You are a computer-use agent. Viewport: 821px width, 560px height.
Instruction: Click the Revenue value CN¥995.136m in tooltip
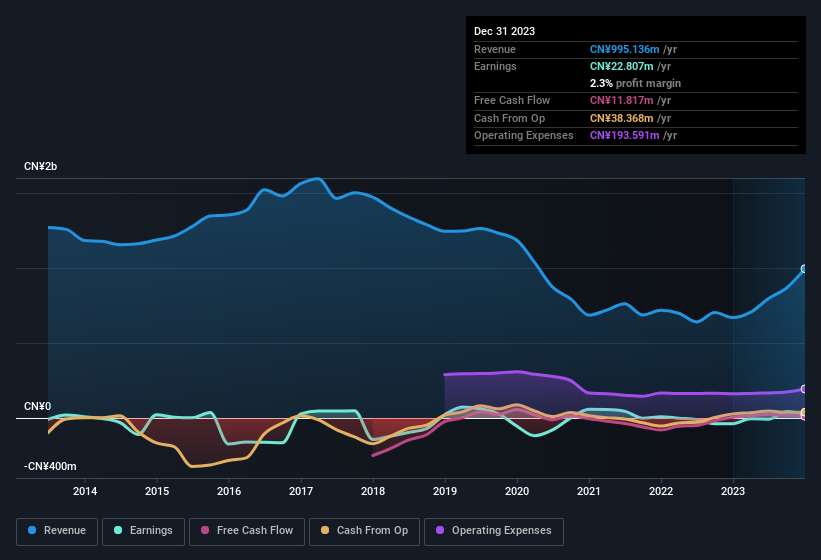coord(625,49)
